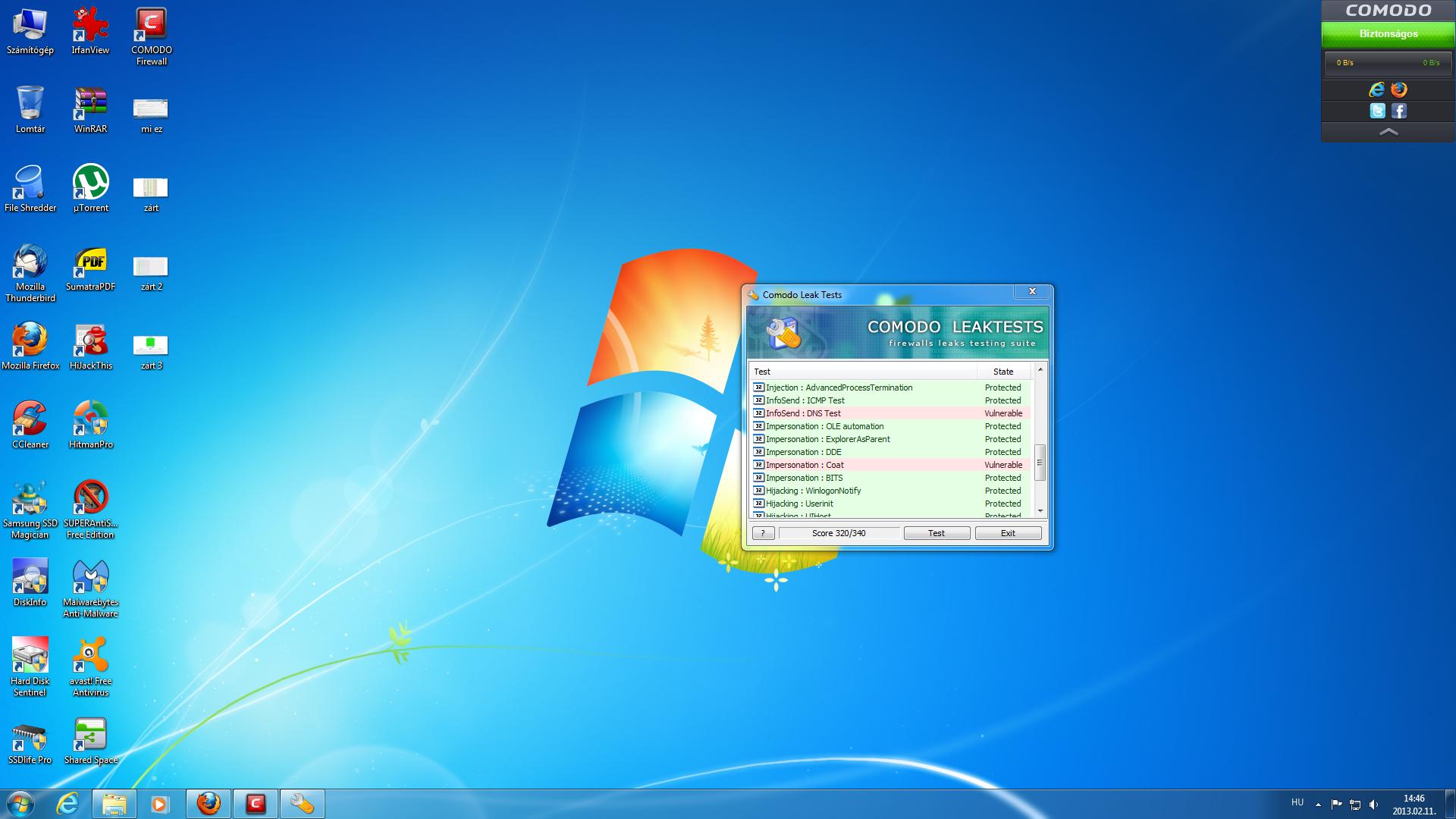The height and width of the screenshot is (819, 1456).
Task: Open Windows Explorer from the taskbar
Action: 115,804
